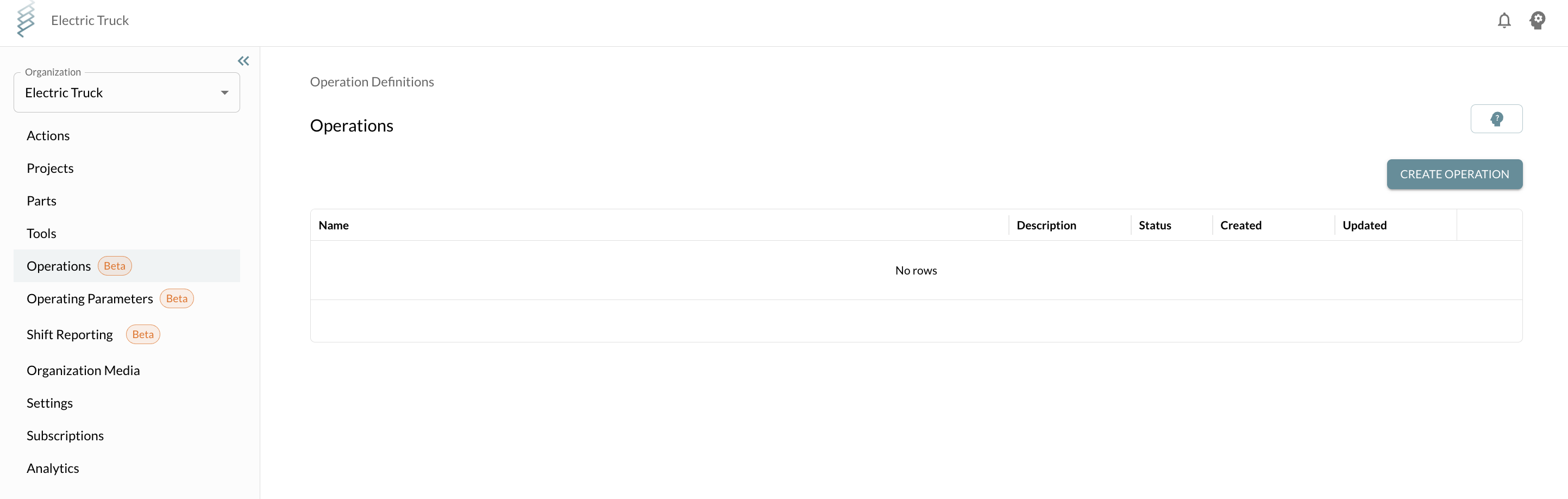Open help via question mark button

tap(1496, 119)
